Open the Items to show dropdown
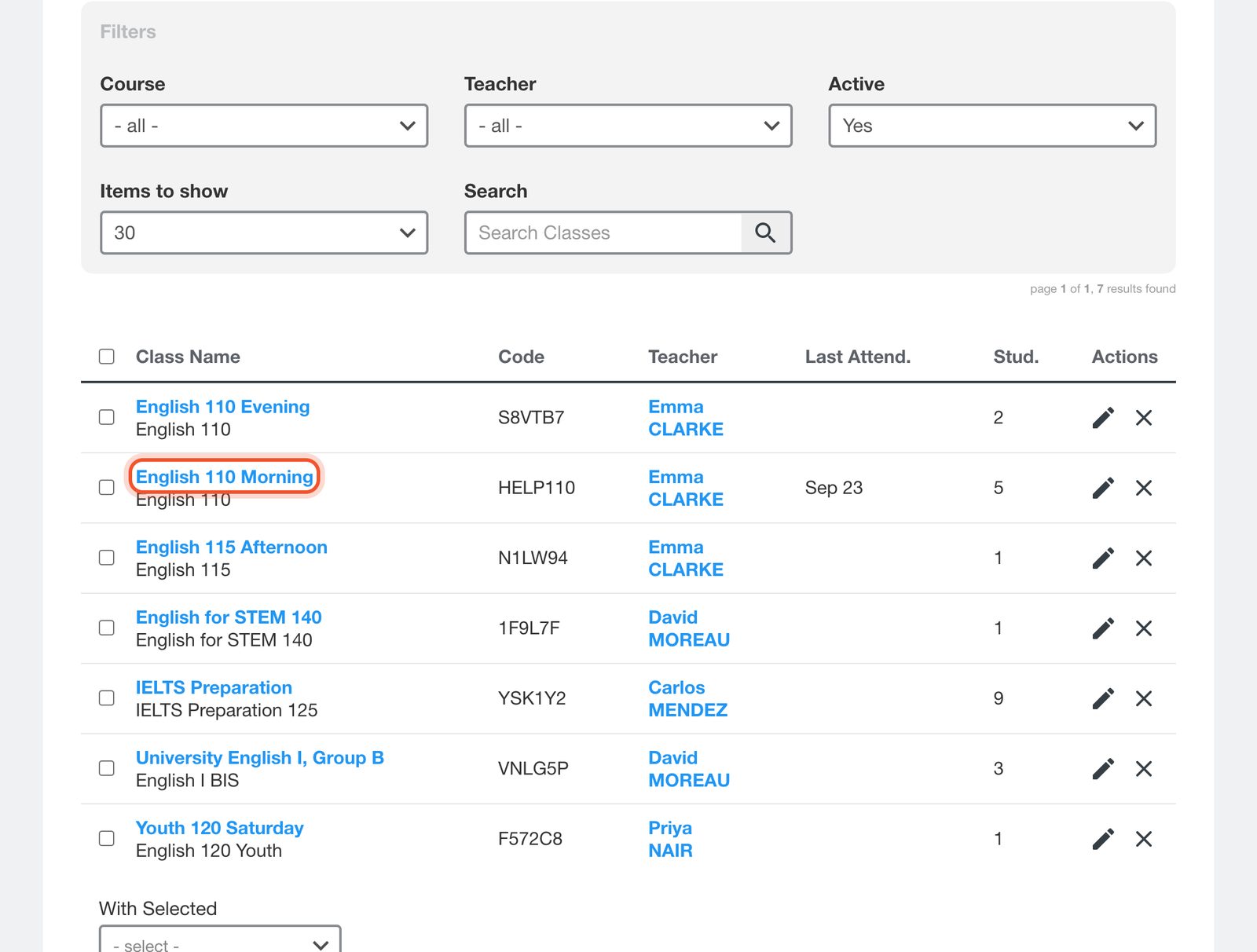Viewport: 1257px width, 952px height. point(264,233)
